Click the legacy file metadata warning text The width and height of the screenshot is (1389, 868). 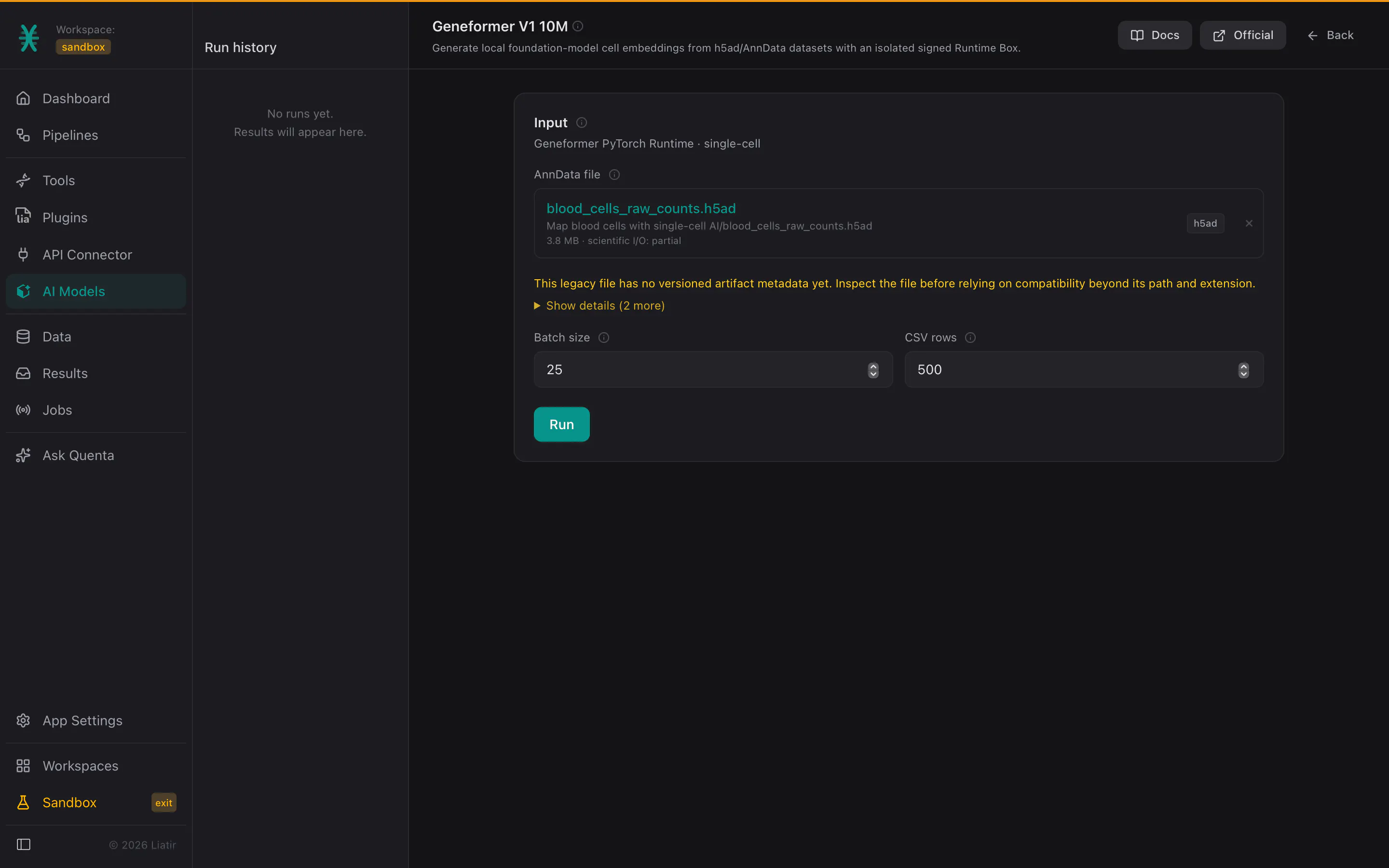click(x=894, y=284)
